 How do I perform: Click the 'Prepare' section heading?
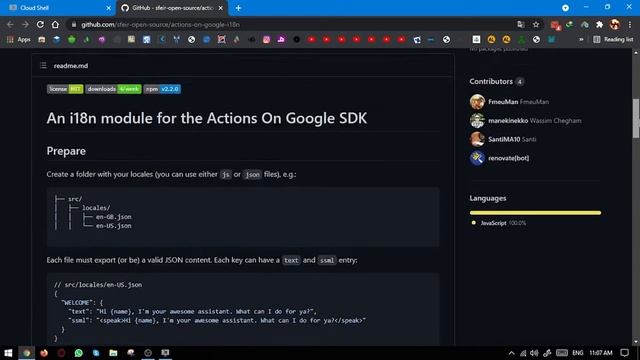[66, 151]
